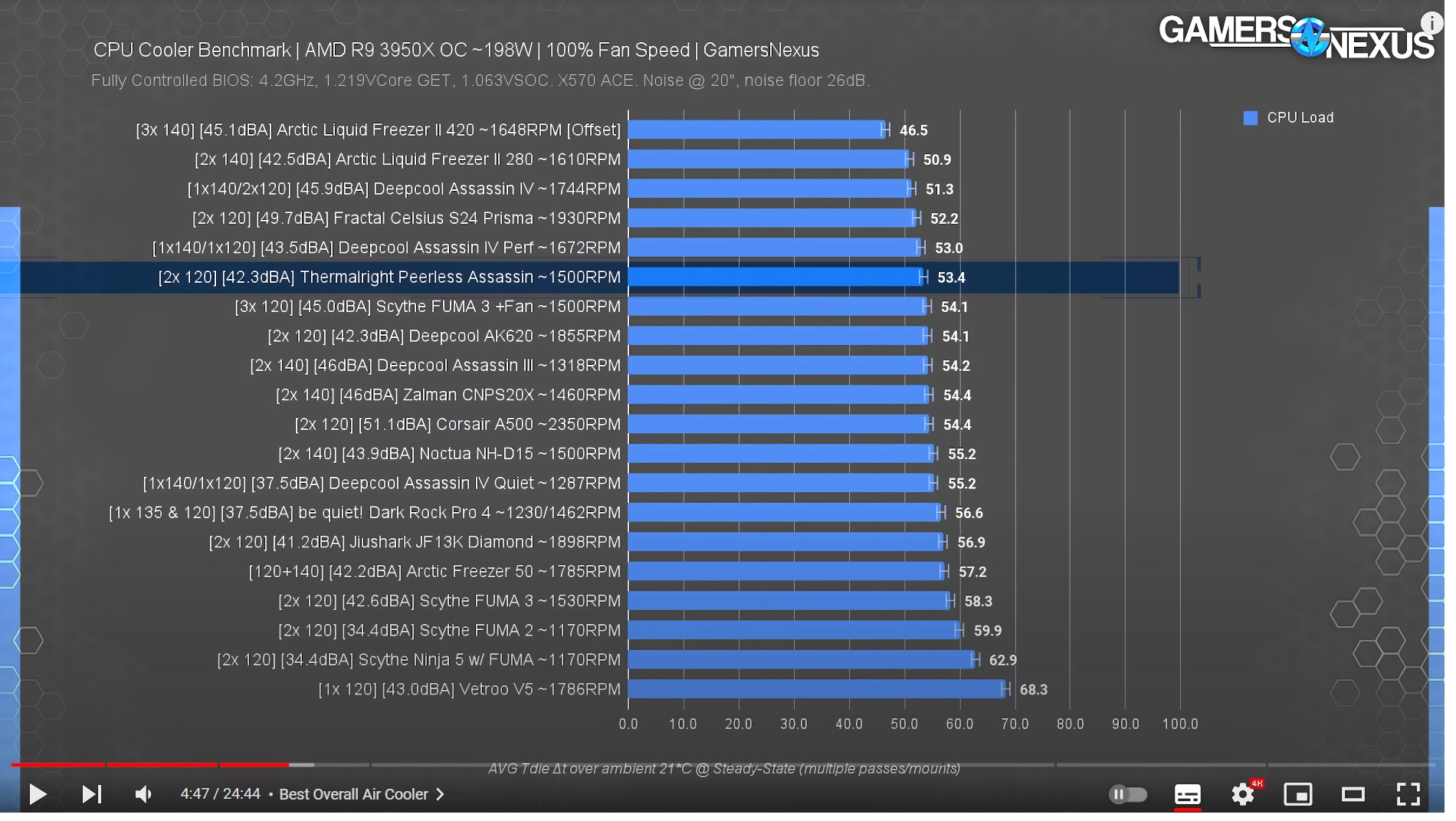Image resolution: width=1456 pixels, height=821 pixels.
Task: Click the GamersNexus logo watermark
Action: tap(1297, 37)
